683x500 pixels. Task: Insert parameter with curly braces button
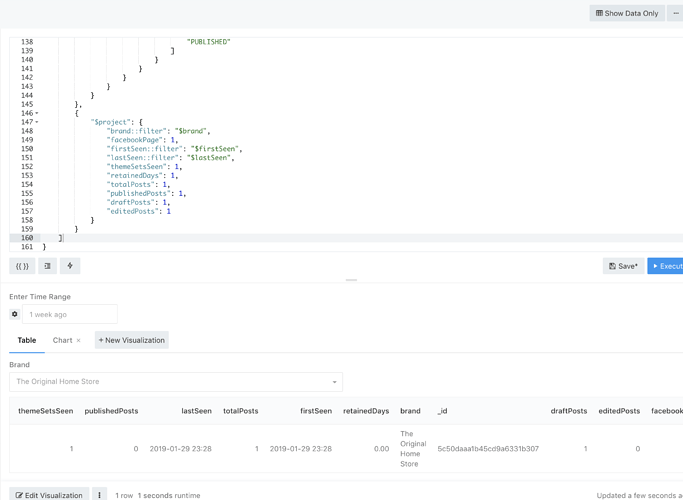point(22,266)
